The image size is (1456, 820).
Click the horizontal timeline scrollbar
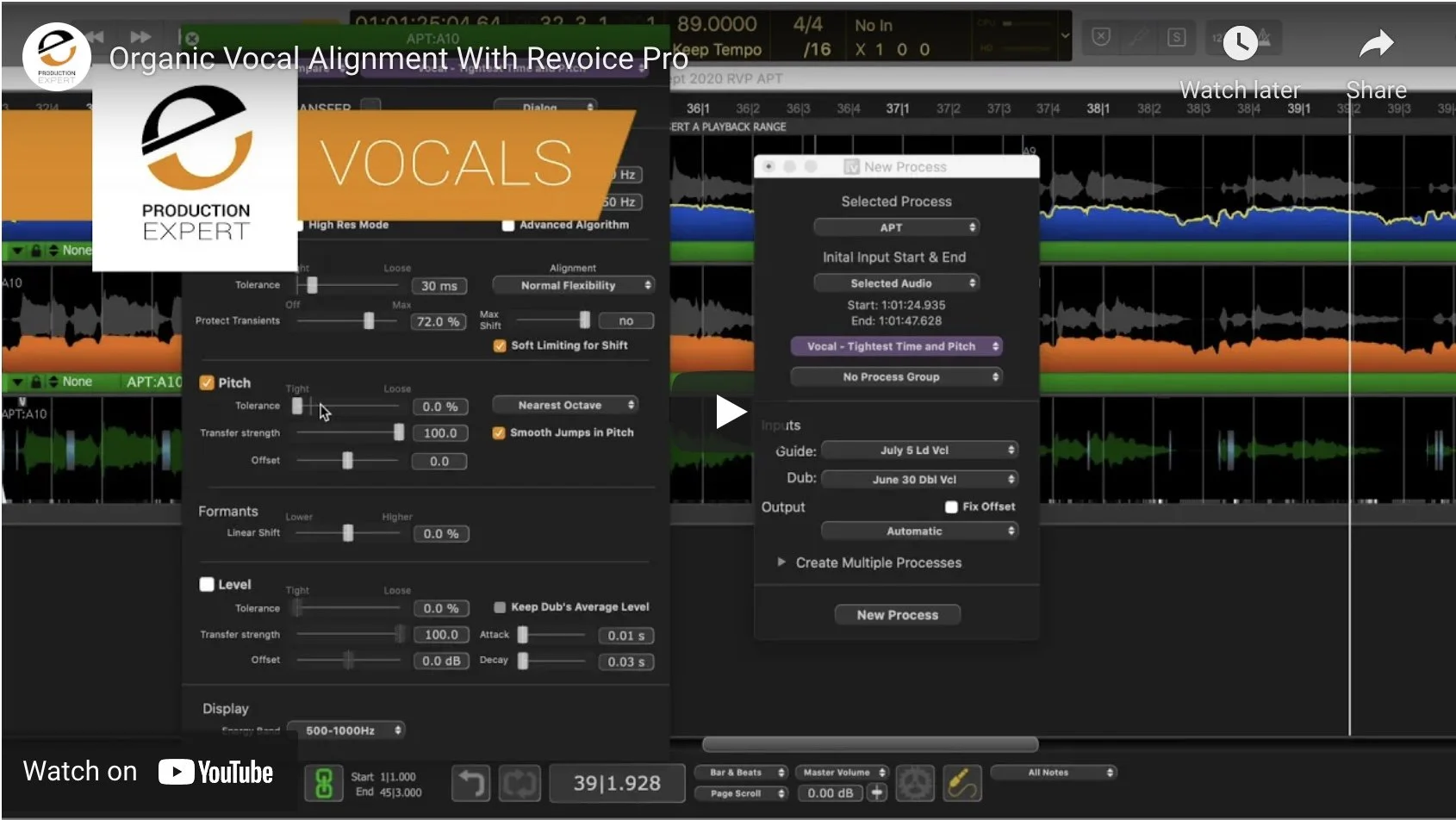(869, 744)
